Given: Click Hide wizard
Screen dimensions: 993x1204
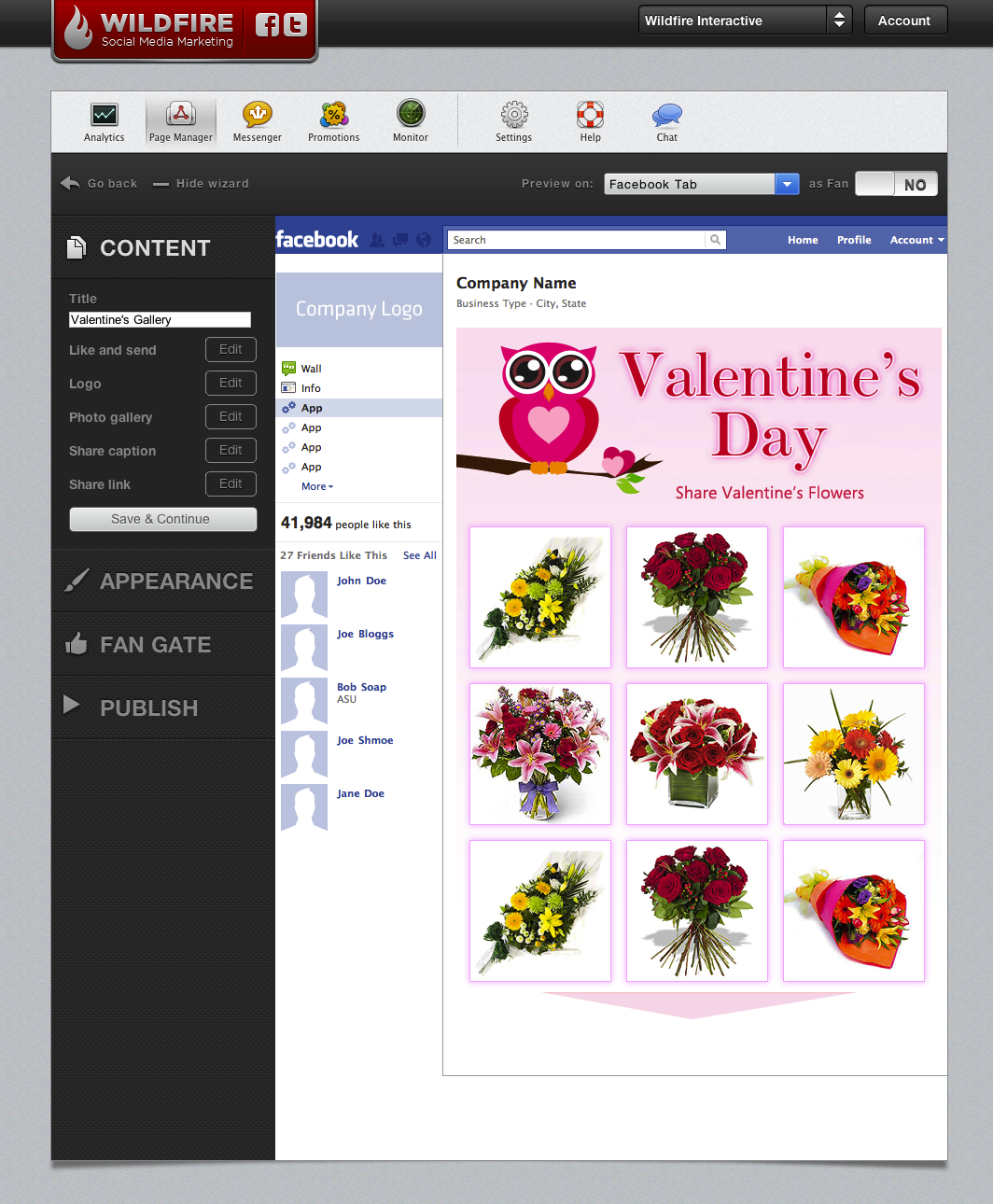Looking at the screenshot, I should [x=201, y=184].
